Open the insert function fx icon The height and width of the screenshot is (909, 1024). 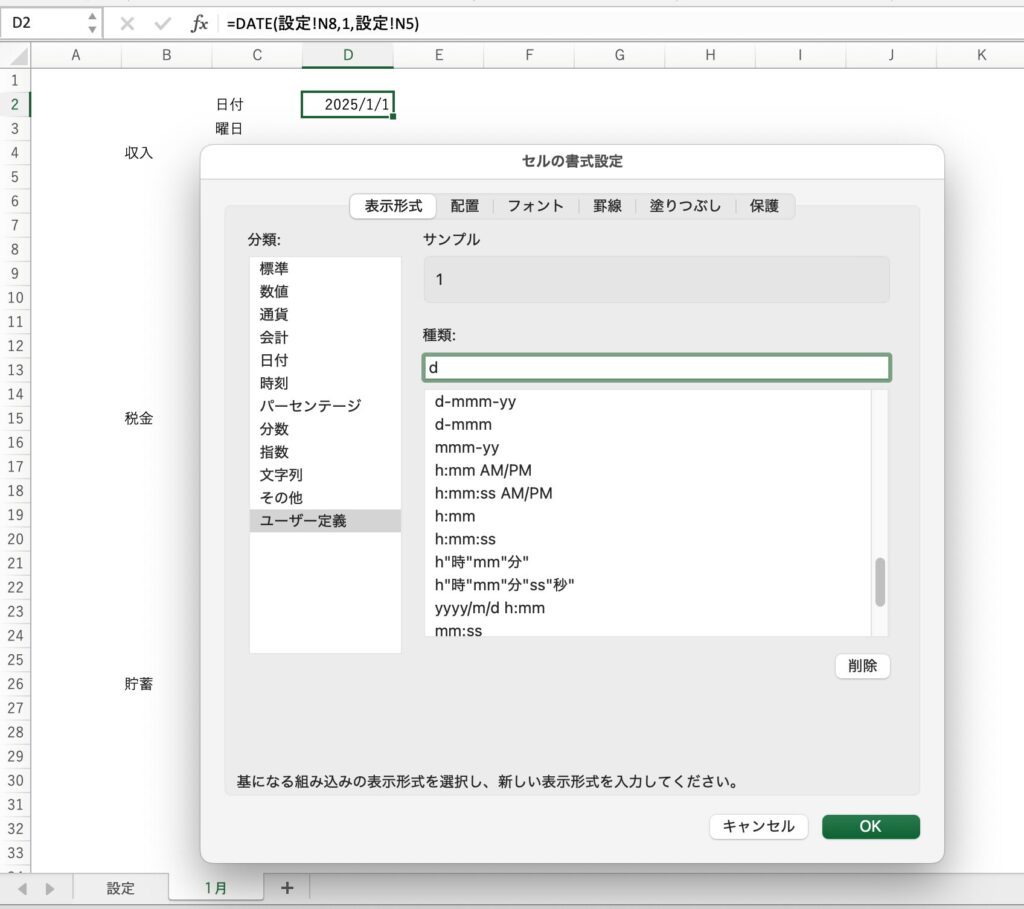tap(199, 23)
